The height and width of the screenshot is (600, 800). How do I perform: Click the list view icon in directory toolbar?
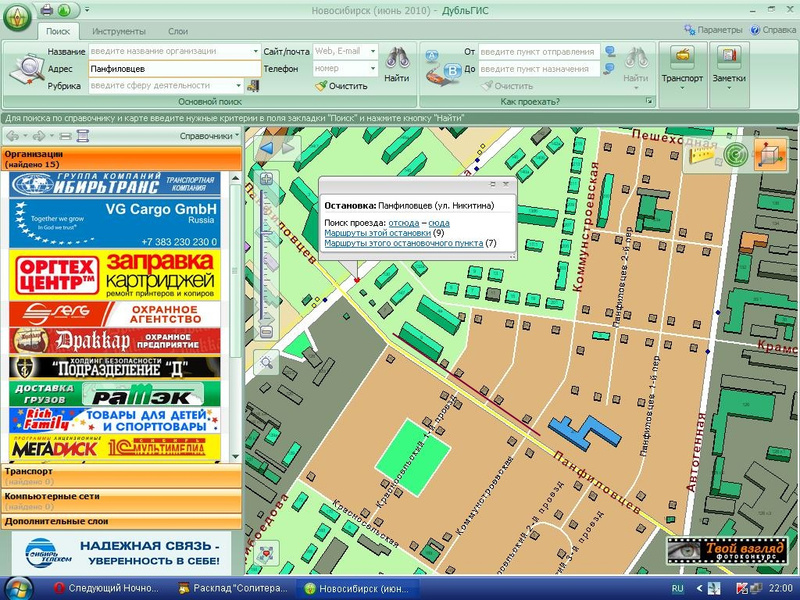(x=65, y=136)
